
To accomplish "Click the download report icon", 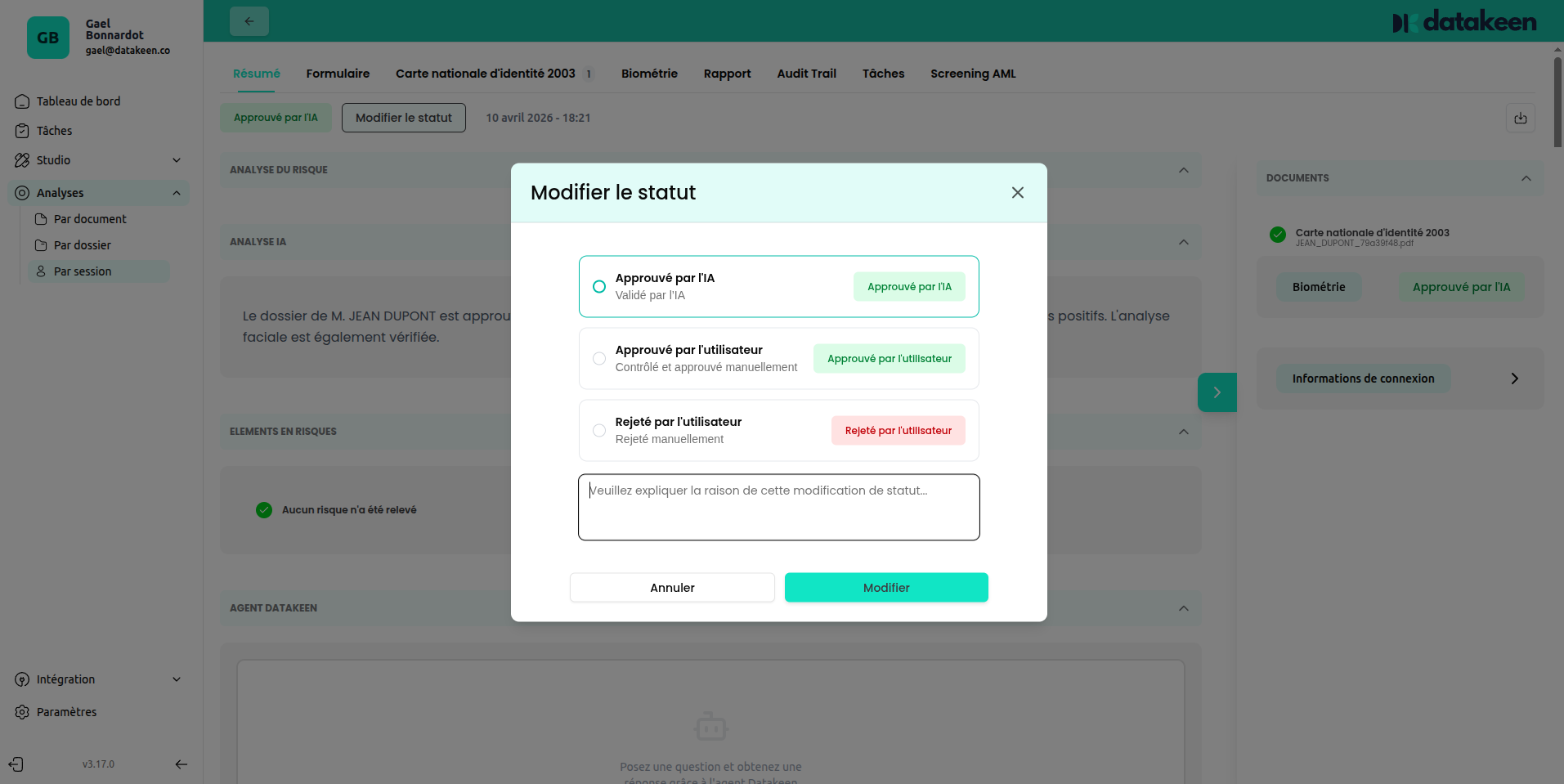I will coord(1520,118).
